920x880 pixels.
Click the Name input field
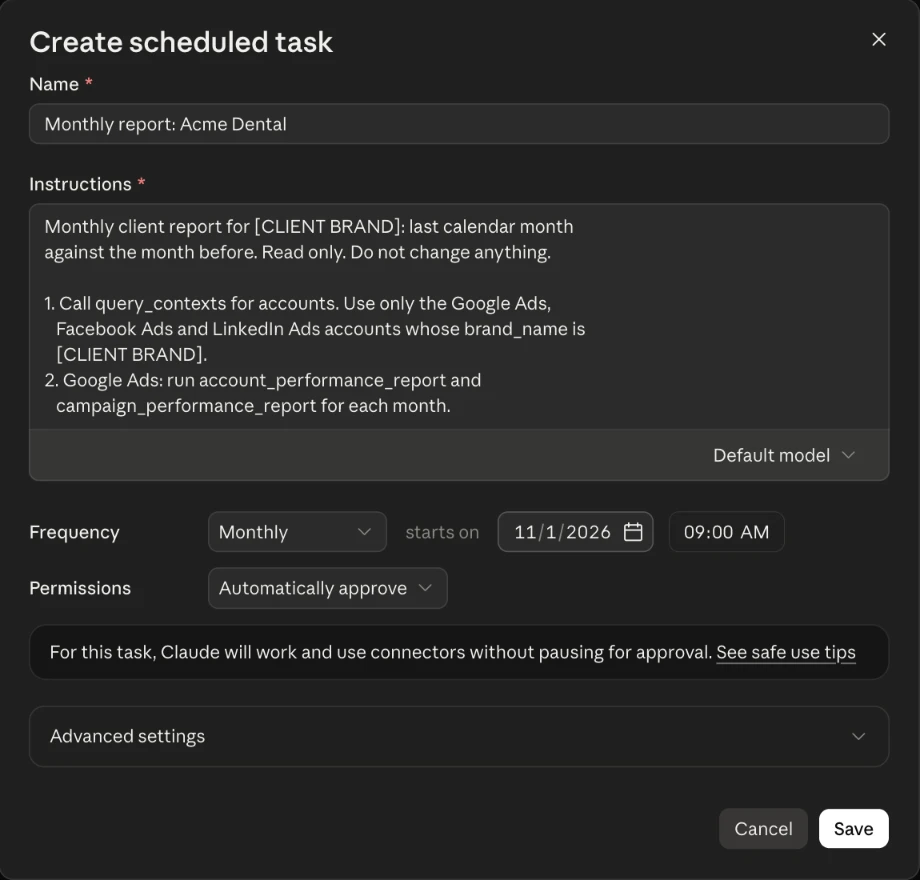click(459, 124)
